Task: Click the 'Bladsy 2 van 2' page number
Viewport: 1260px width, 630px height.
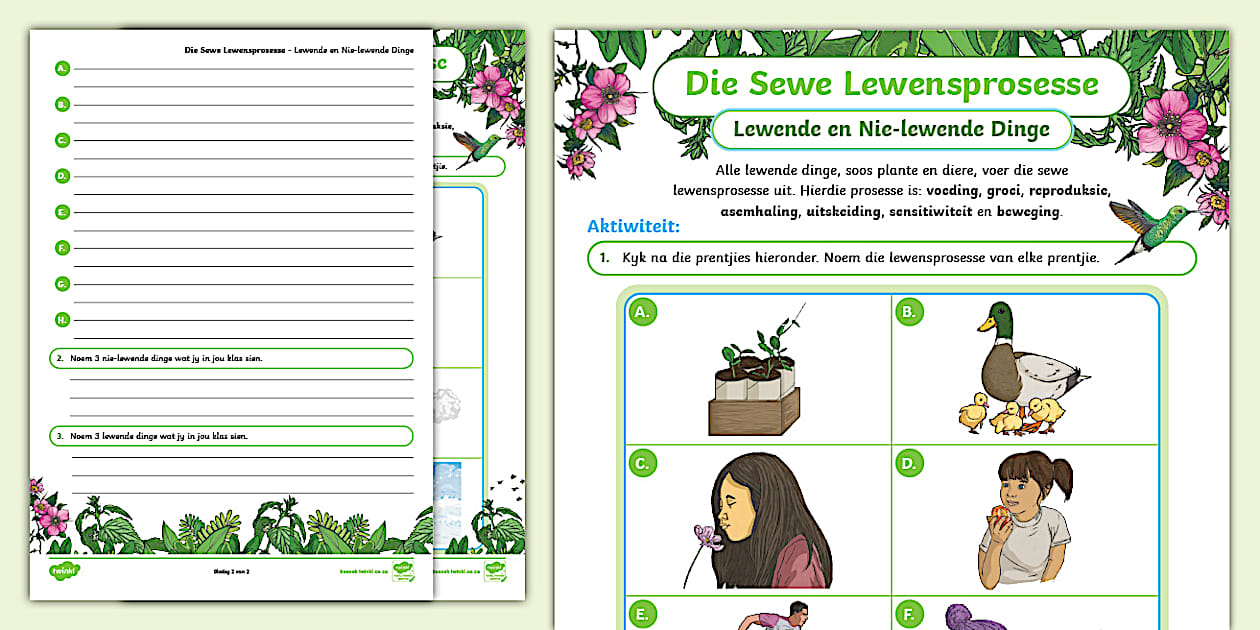Action: [230, 572]
